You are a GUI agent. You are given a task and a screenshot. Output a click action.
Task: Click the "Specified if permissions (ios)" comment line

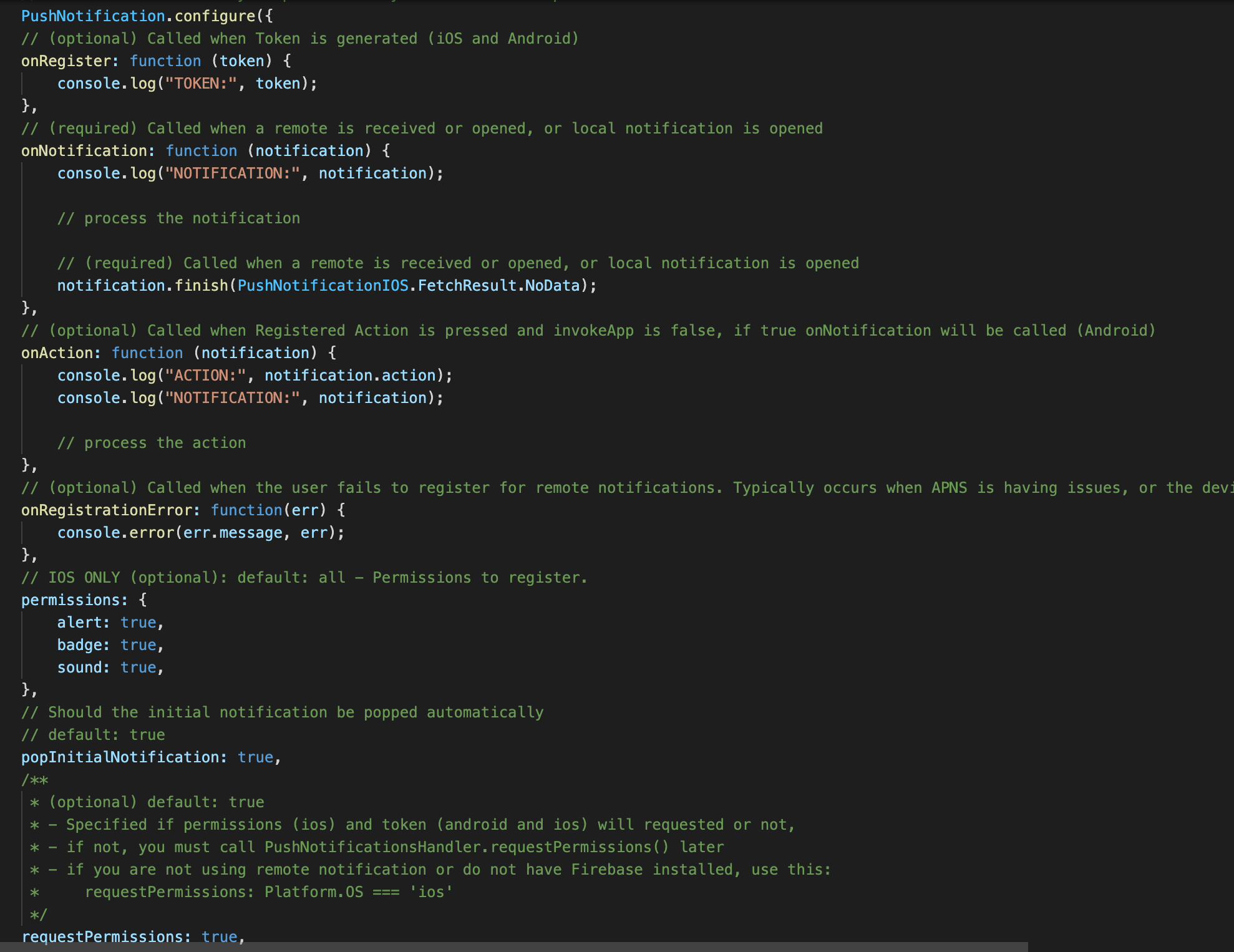pyautogui.click(x=413, y=825)
